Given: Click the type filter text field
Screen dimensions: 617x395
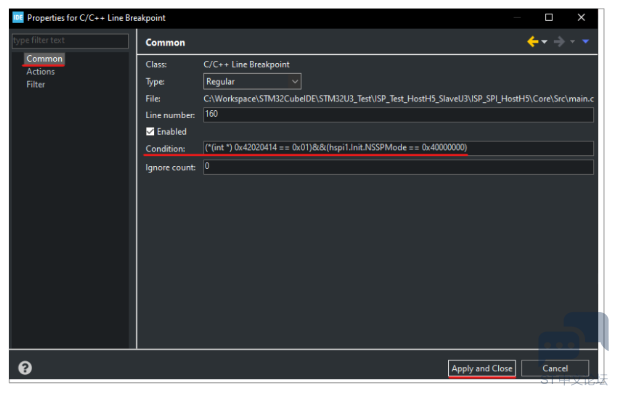Looking at the screenshot, I should pos(70,41).
